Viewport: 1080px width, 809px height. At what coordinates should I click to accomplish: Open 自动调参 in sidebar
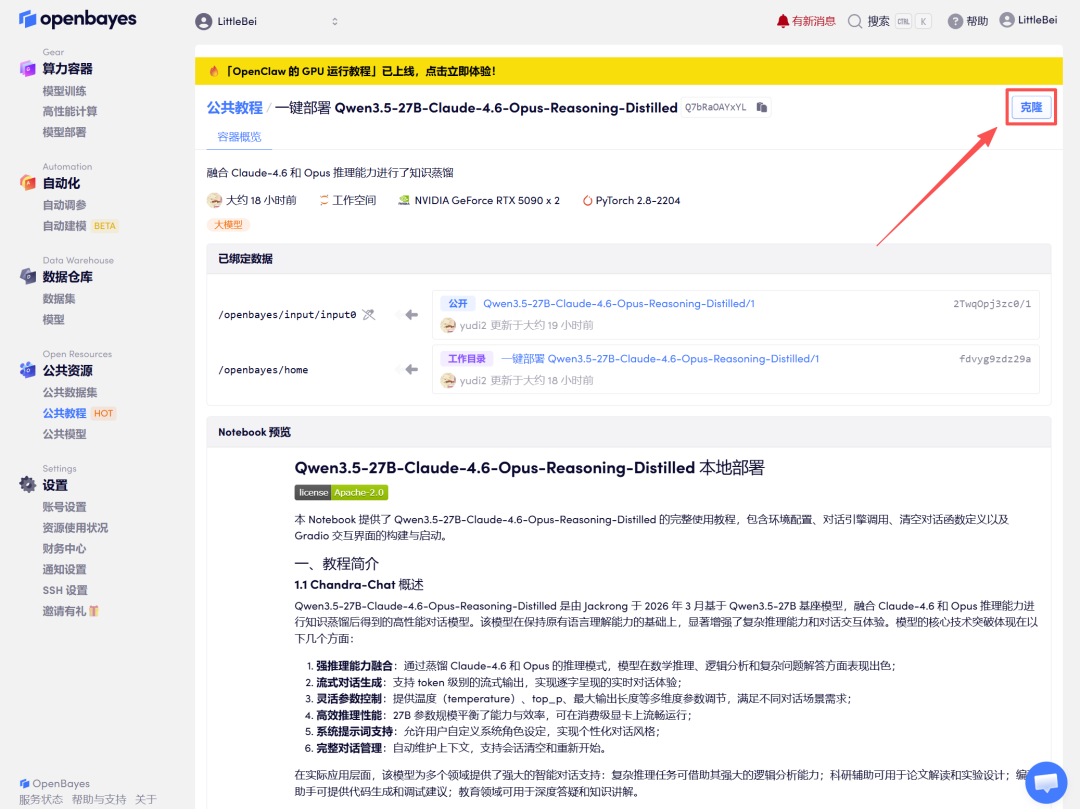[64, 205]
